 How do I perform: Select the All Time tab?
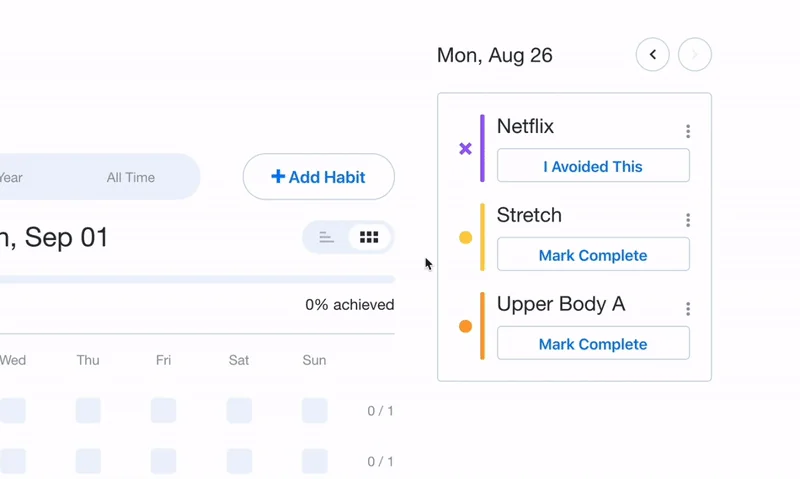(x=131, y=177)
